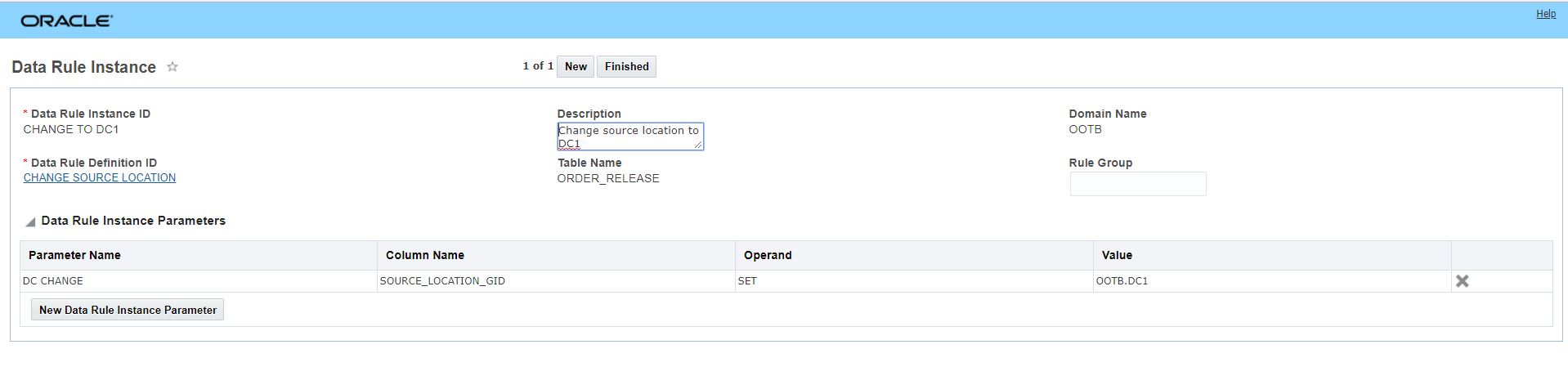Viewport: 1568px width, 367px height.
Task: Open the Help link
Action: click(x=1545, y=14)
